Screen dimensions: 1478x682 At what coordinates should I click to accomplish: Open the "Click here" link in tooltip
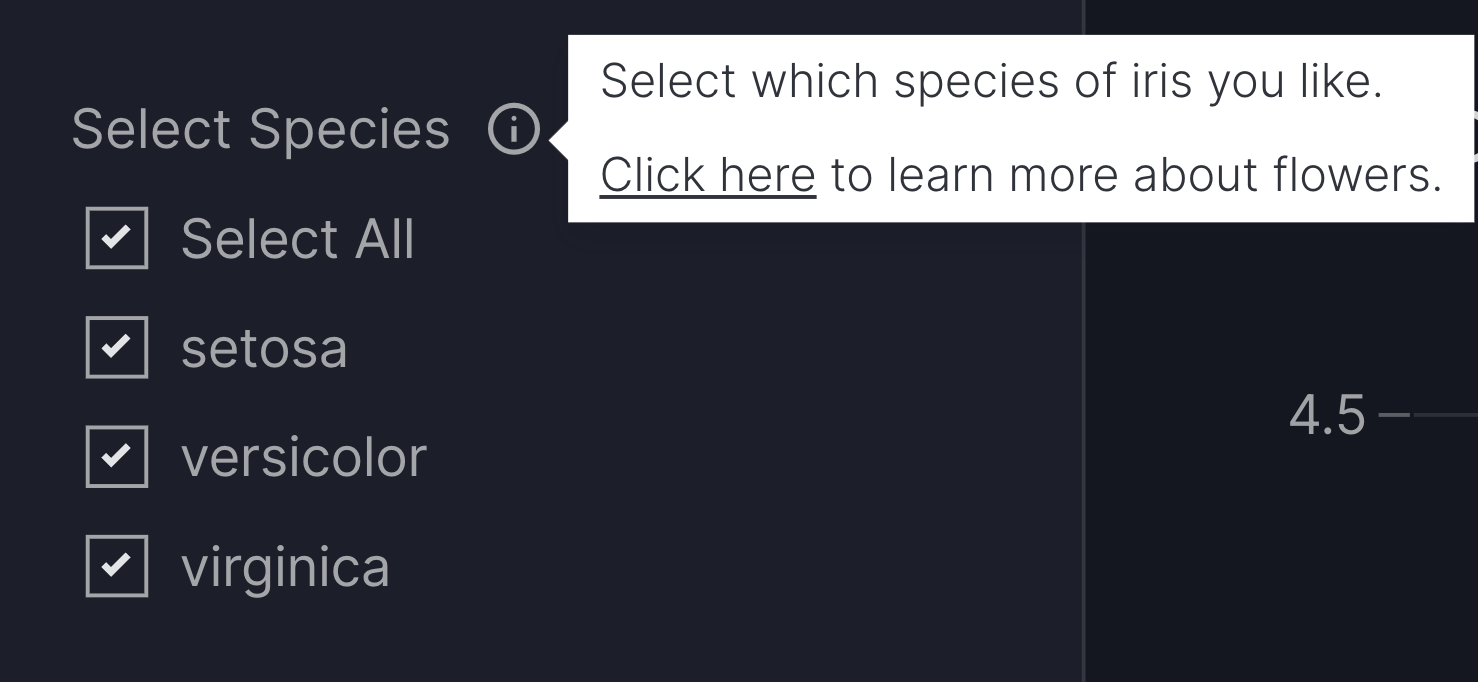pos(707,175)
